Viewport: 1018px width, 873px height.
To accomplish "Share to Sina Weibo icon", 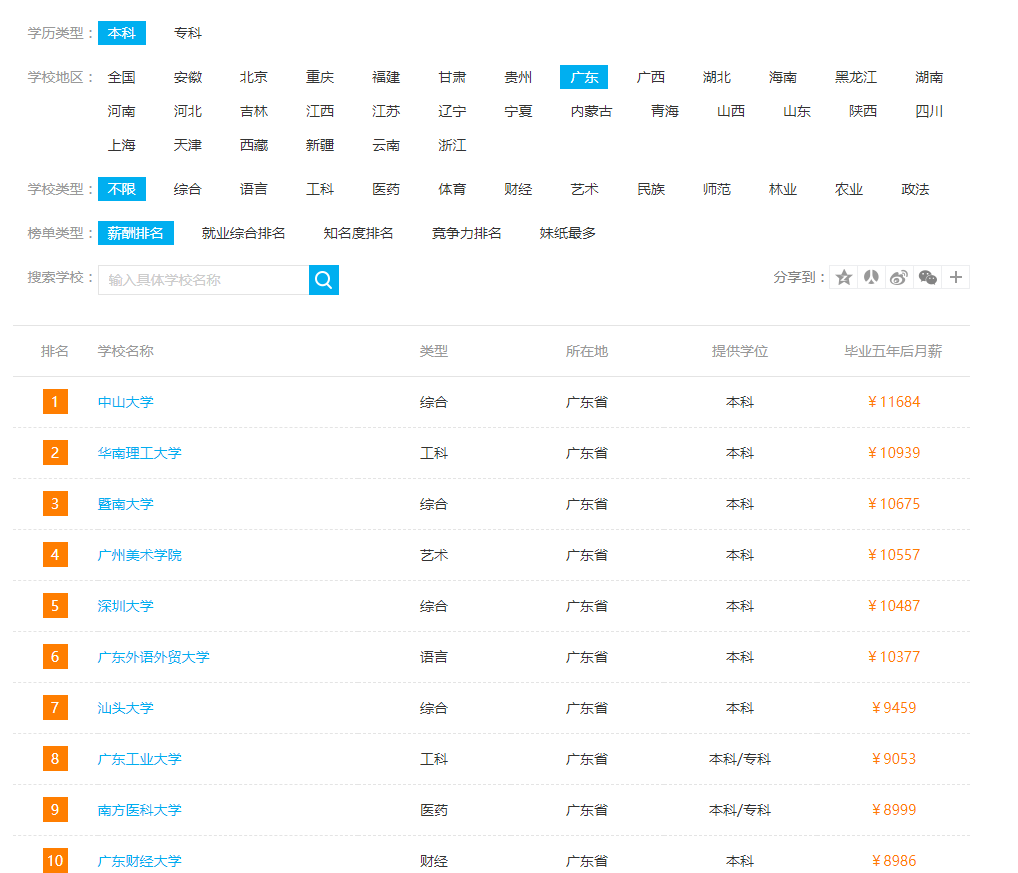I will 899,277.
